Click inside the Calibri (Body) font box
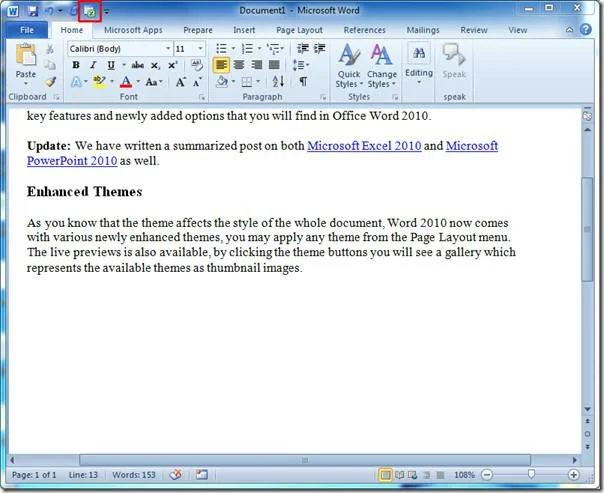The image size is (604, 493). (x=116, y=49)
